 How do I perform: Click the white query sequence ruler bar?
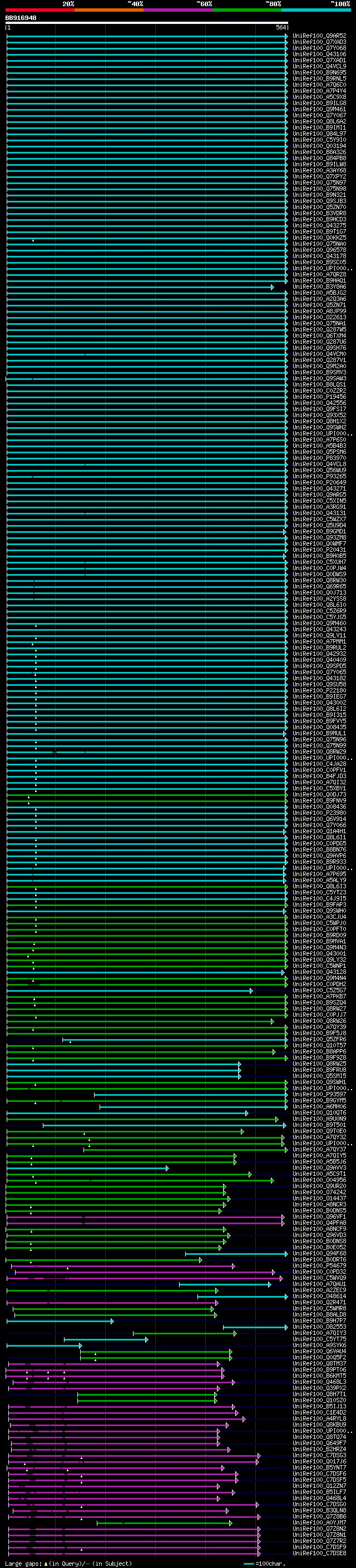[146, 23]
